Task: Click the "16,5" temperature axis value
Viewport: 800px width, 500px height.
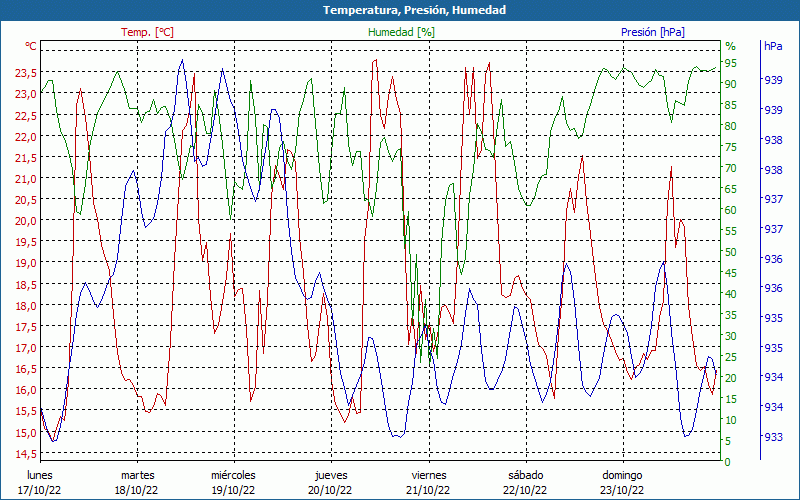Action: pos(26,369)
